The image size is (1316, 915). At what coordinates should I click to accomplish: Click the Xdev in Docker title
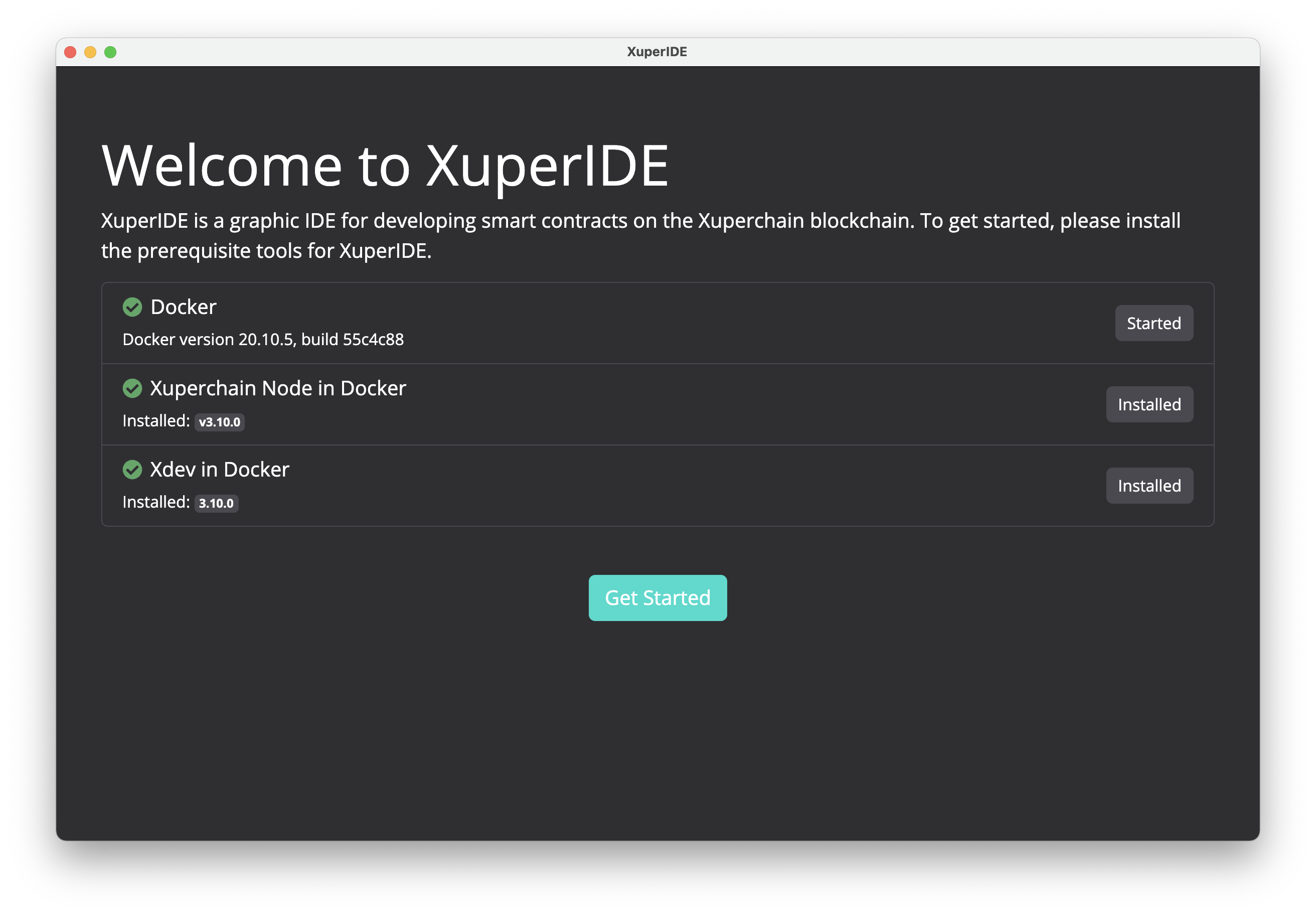[220, 470]
